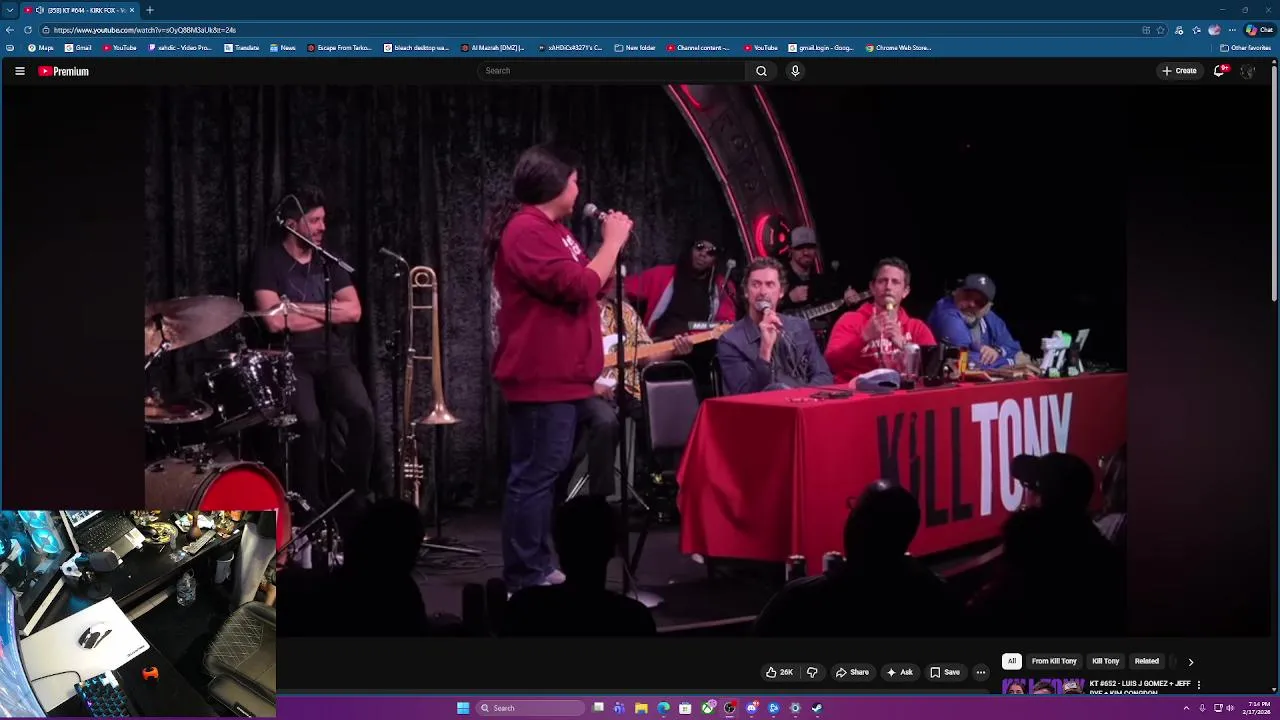Open more actions ellipsis beside Save
This screenshot has height=720, width=1280.
(981, 672)
